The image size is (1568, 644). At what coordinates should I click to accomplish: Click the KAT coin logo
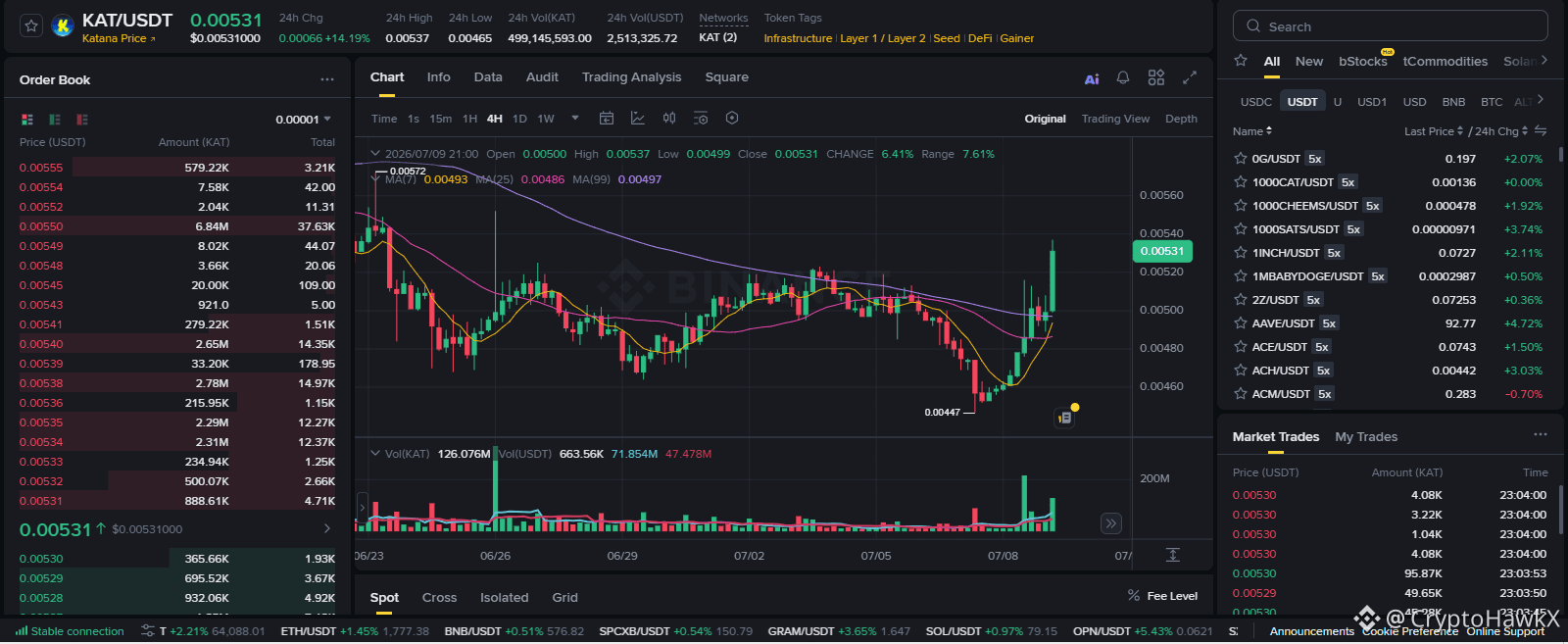click(63, 26)
